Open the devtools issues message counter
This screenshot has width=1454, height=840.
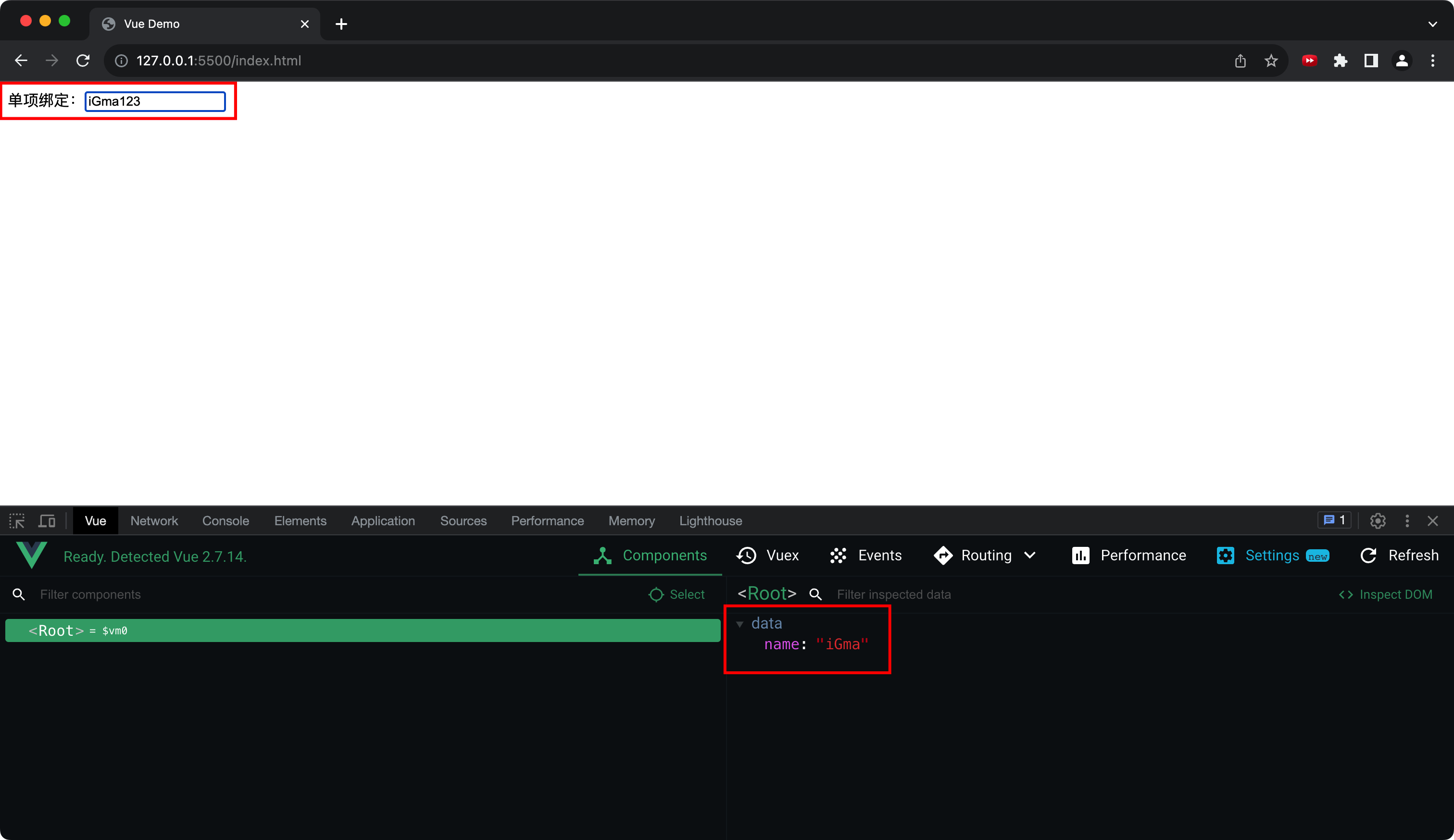1334,520
